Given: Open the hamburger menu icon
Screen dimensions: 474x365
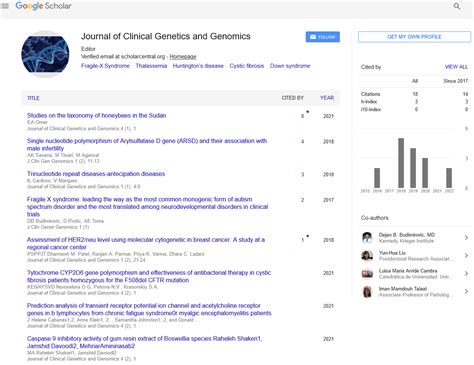Looking at the screenshot, I should tap(5, 6).
